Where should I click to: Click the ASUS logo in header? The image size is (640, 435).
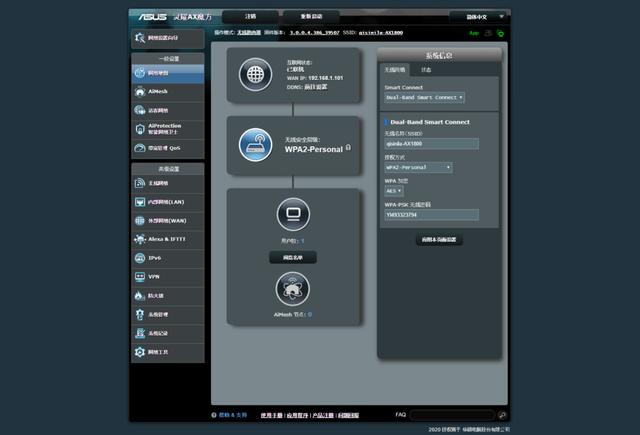tap(152, 17)
